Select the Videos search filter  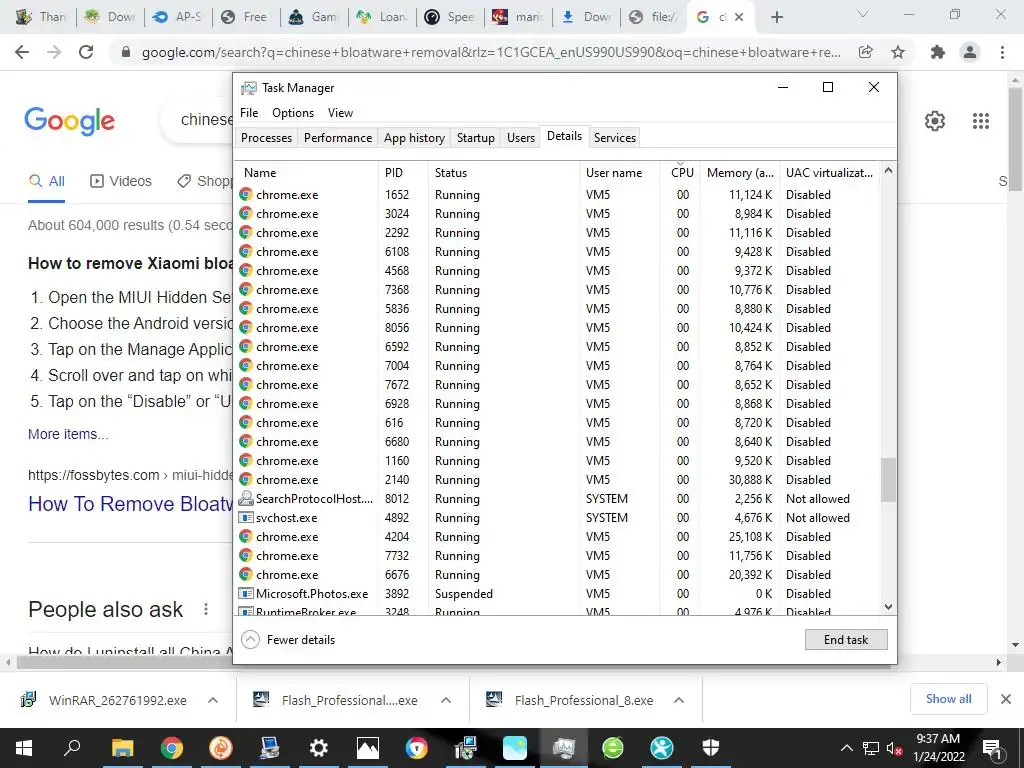pos(121,182)
